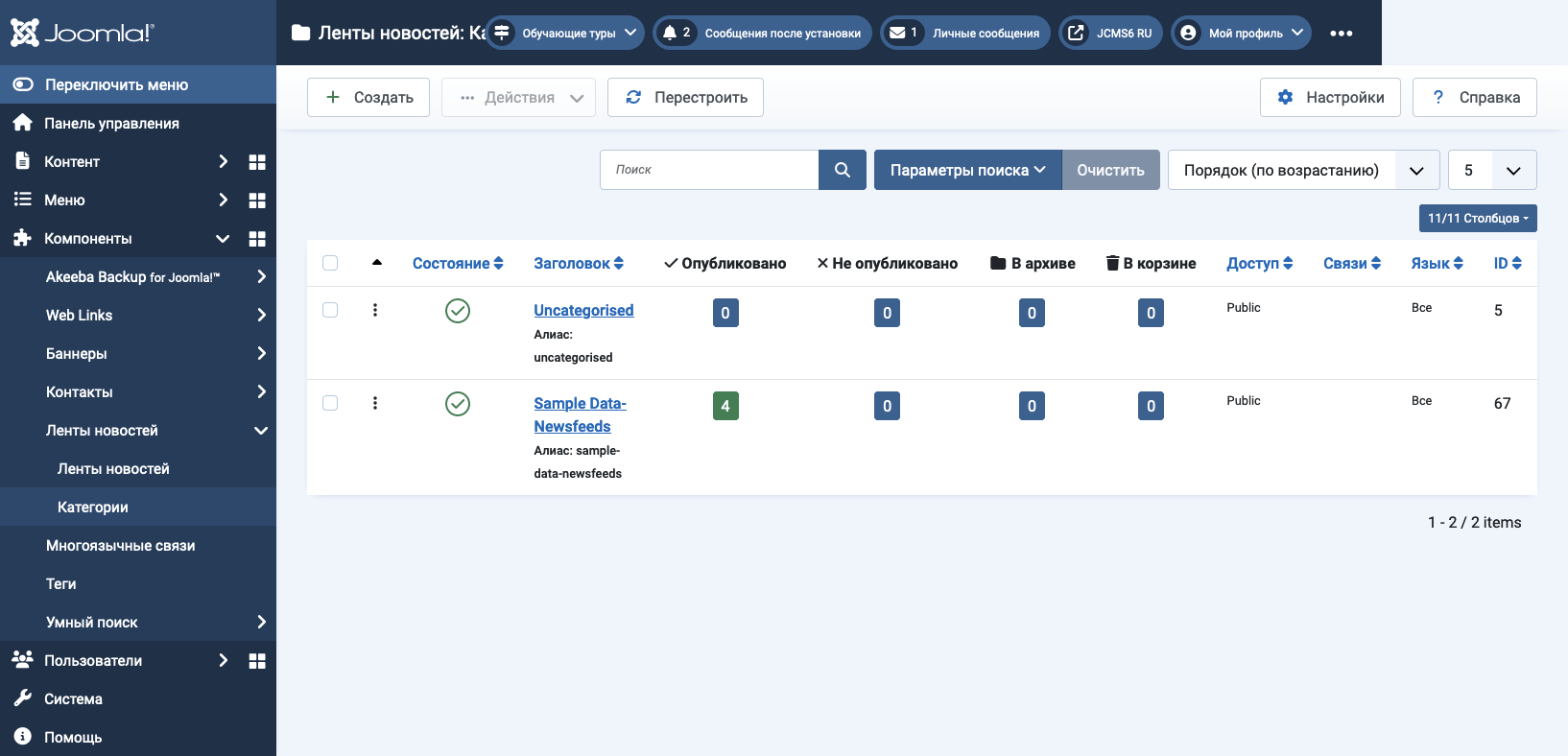Screen dimensions: 1568x756
Task: View post-installation messages
Action: pyautogui.click(x=762, y=33)
